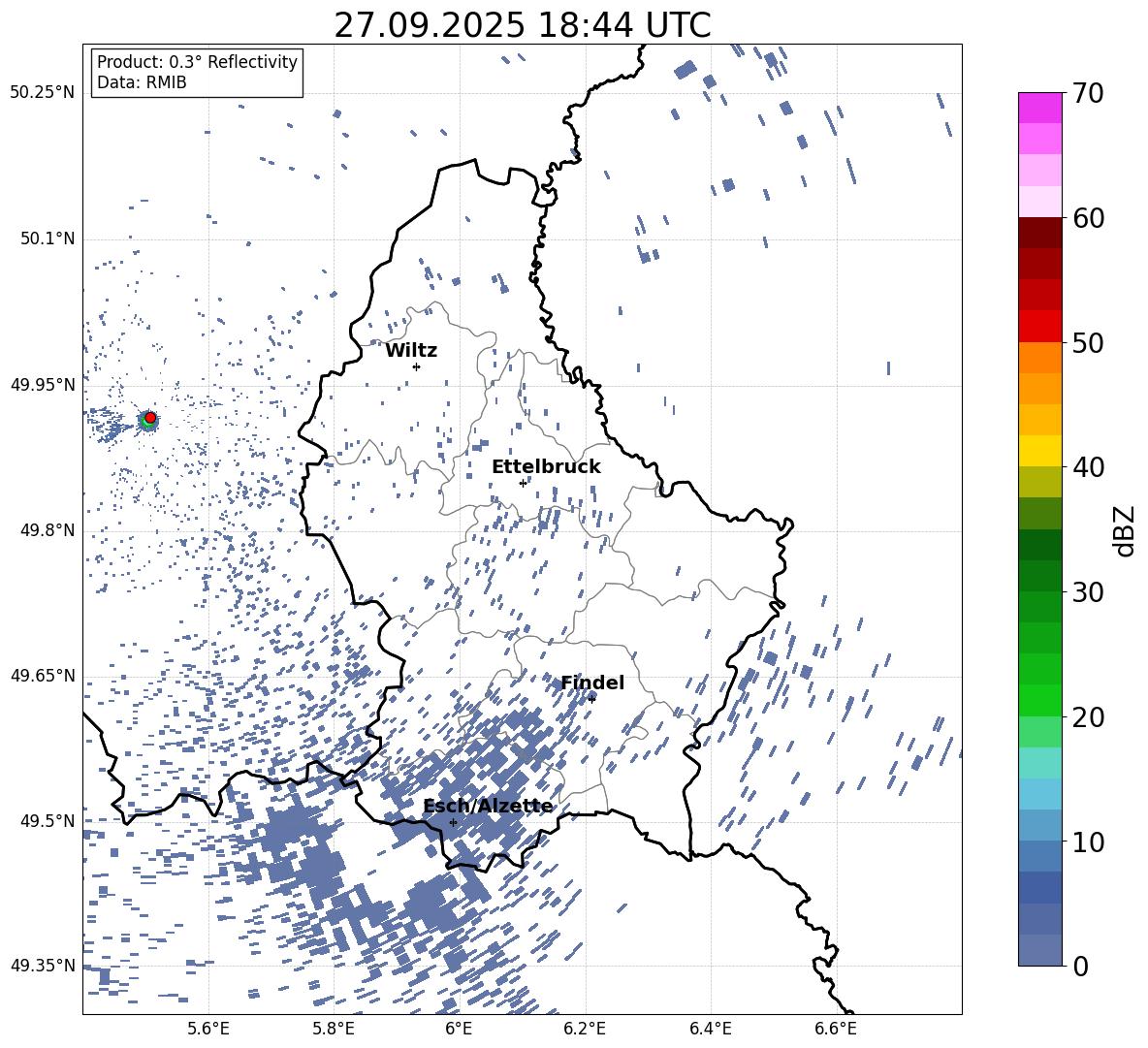
Task: Click the bright red colorbar segment above 50
Action: [x=1039, y=327]
